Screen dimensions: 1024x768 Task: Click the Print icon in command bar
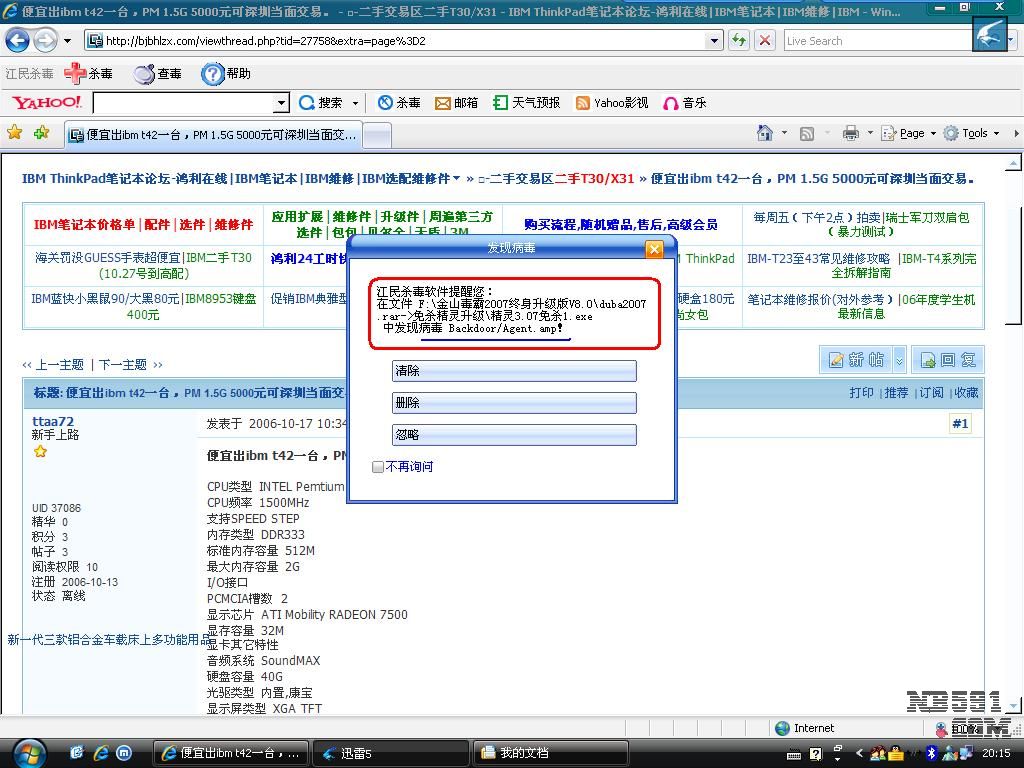[850, 133]
